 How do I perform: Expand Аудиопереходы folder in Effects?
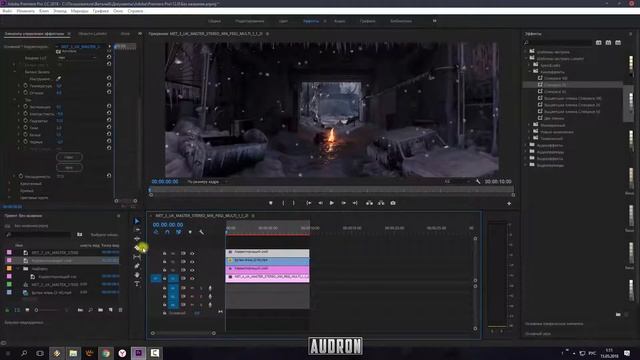tap(526, 152)
